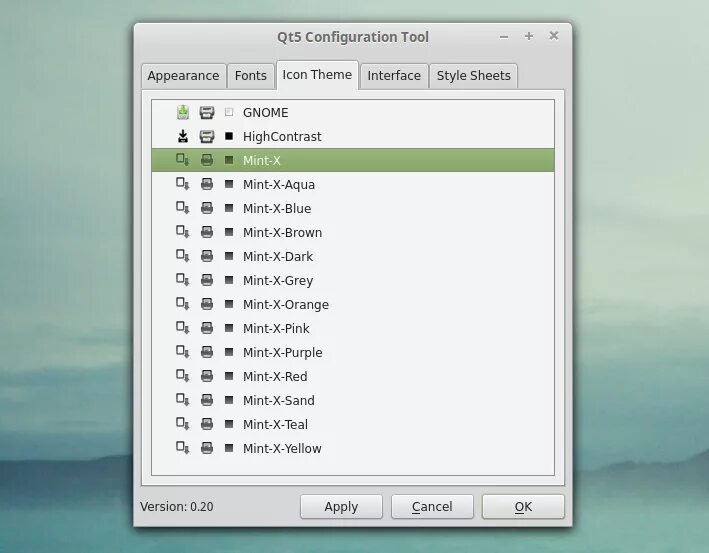Screen dimensions: 709x553
Task: Click the Mint-X row's download icon
Action: click(183, 160)
